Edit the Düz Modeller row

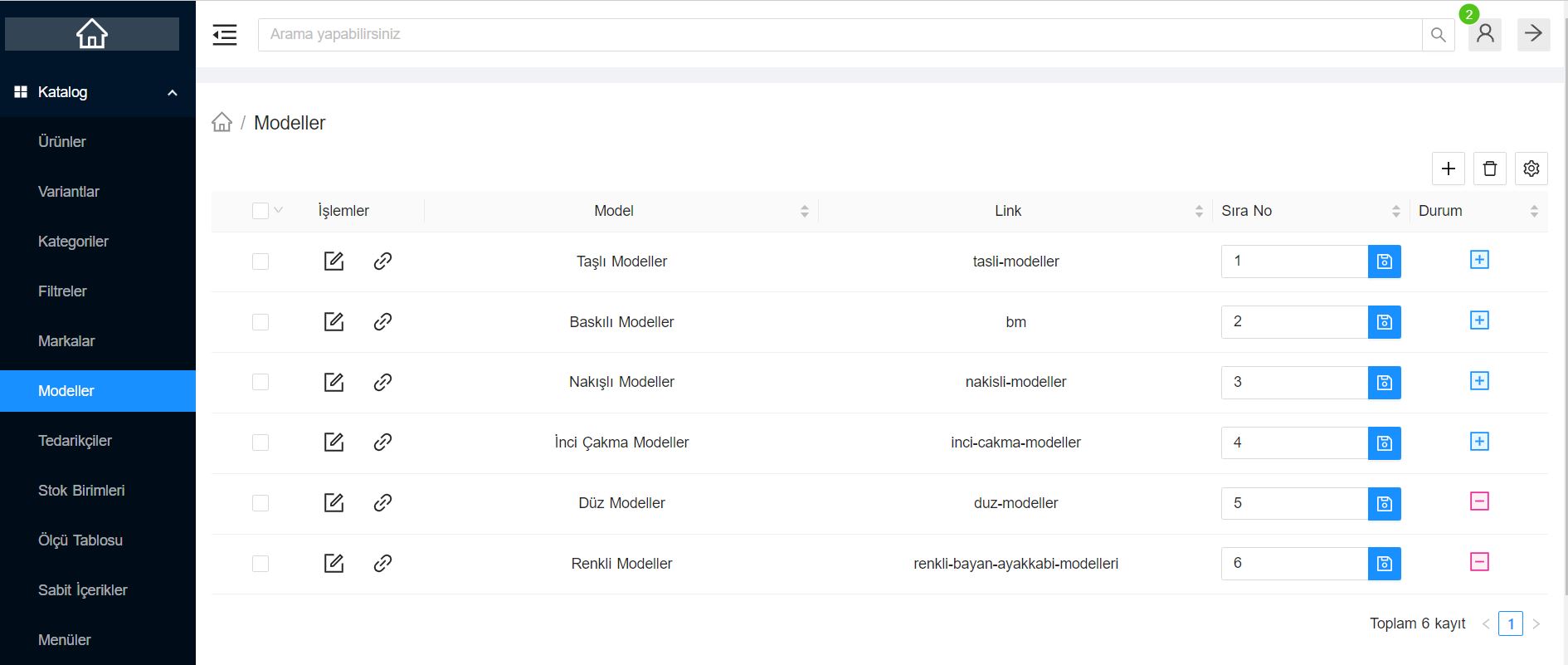(x=334, y=503)
